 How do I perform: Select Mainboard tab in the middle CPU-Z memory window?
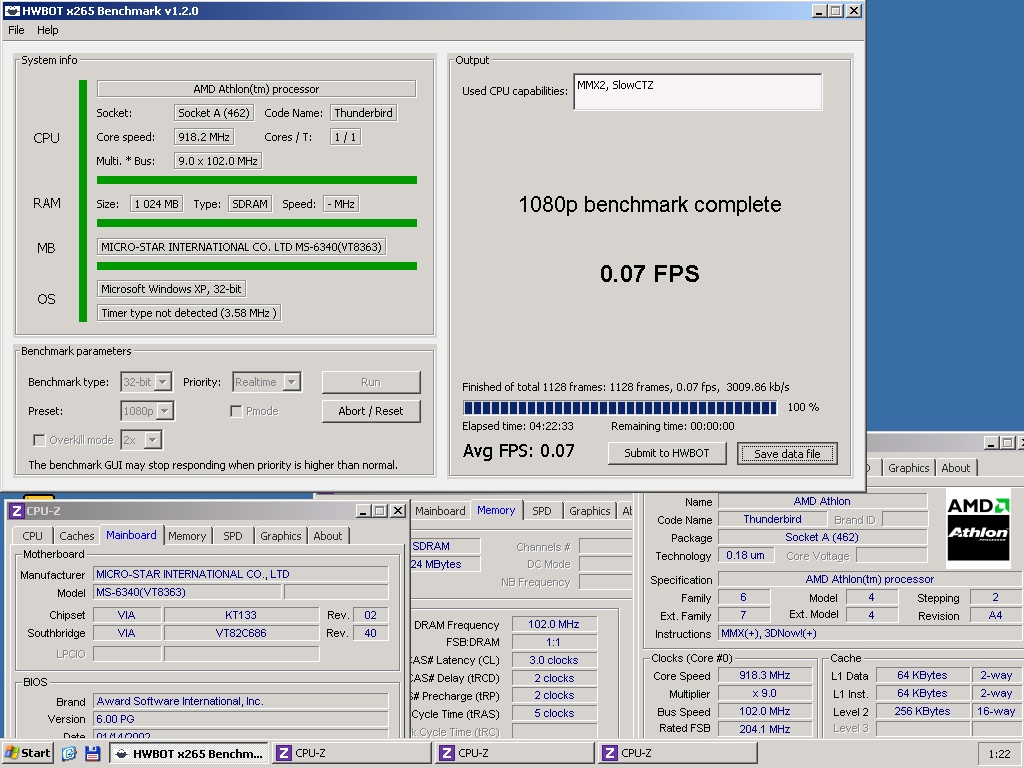pos(440,511)
